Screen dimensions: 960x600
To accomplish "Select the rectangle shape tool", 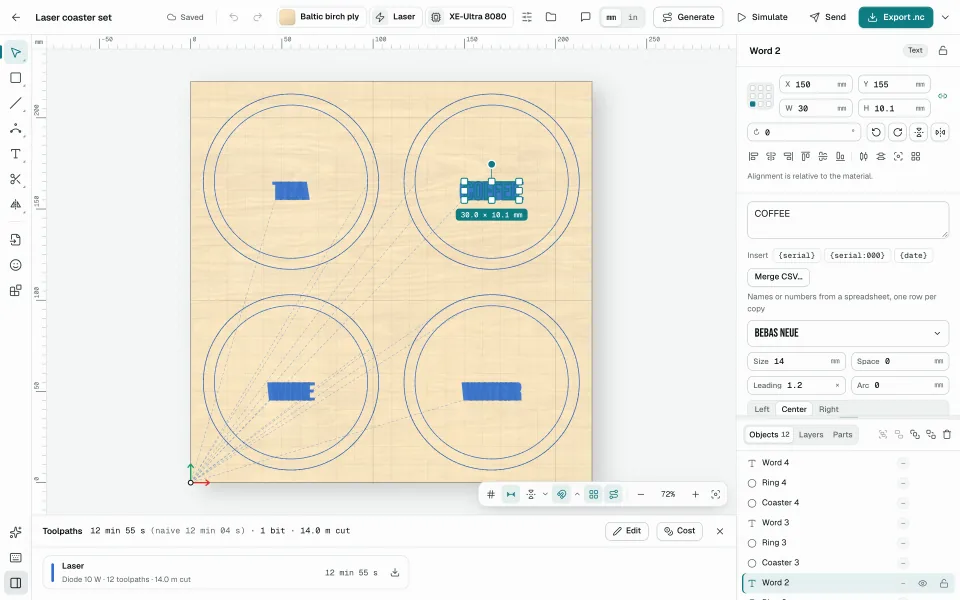I will click(16, 78).
